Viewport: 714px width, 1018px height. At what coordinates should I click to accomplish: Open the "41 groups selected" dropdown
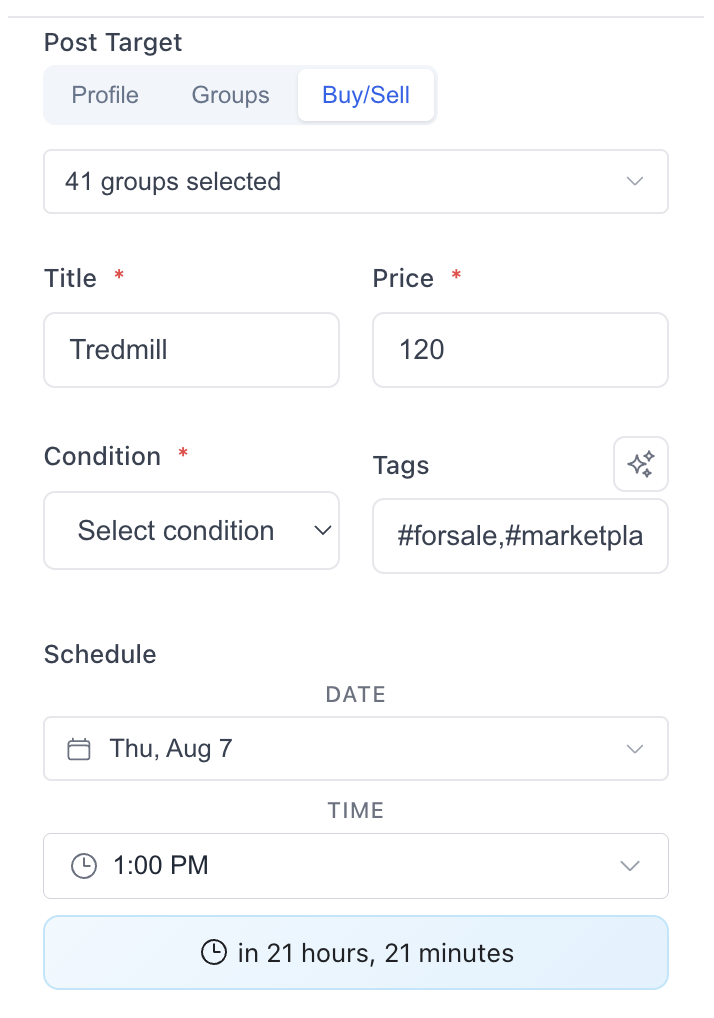click(355, 181)
